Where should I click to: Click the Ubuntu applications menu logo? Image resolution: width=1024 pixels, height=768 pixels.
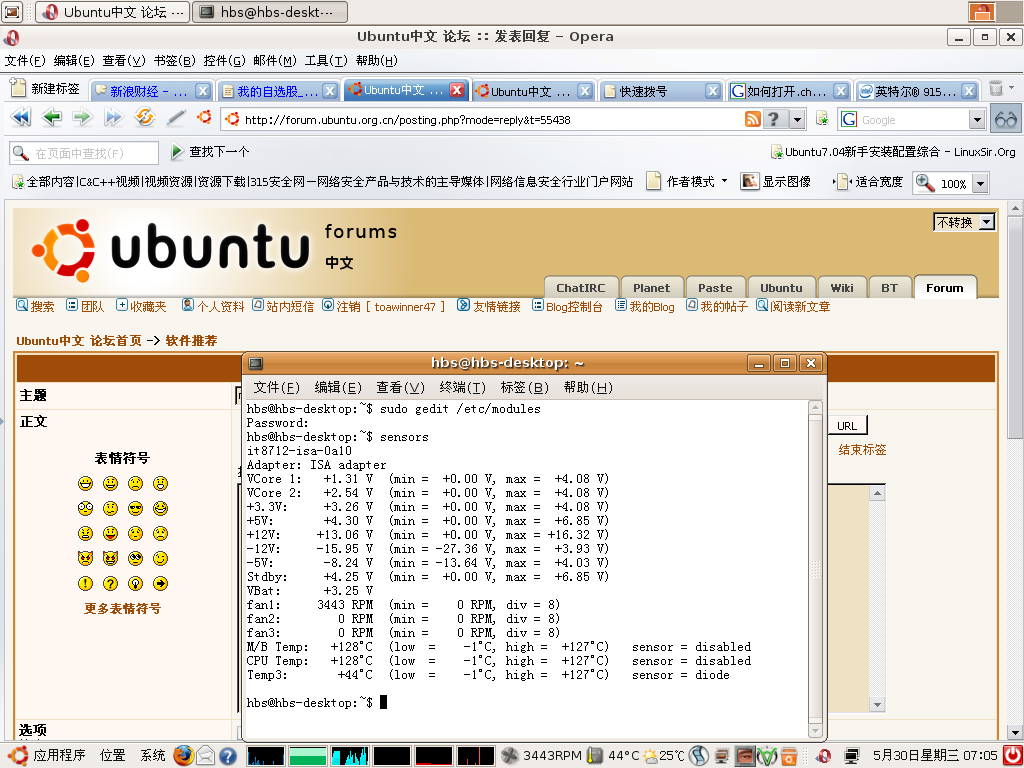tap(17, 756)
